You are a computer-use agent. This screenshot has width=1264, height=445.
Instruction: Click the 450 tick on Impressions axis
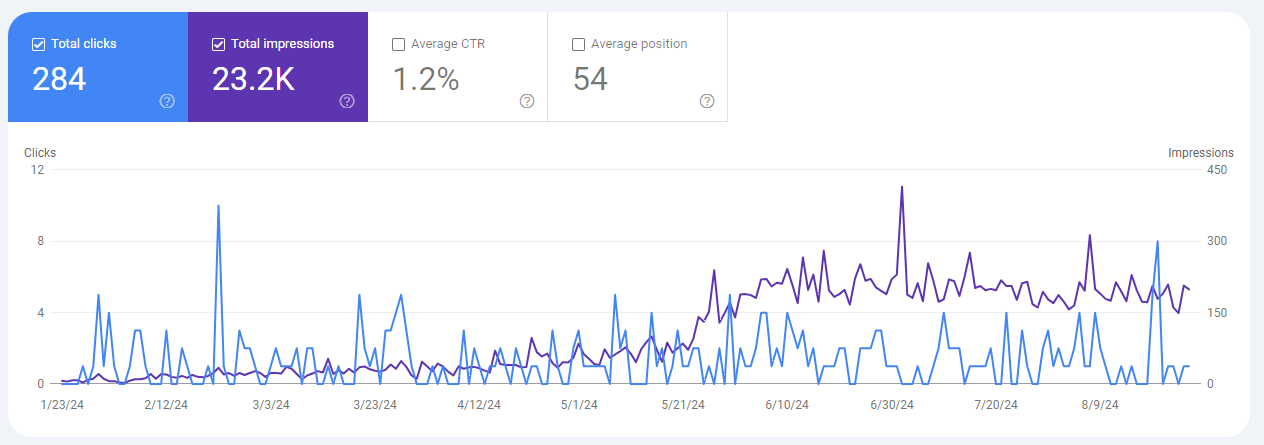[x=1216, y=169]
